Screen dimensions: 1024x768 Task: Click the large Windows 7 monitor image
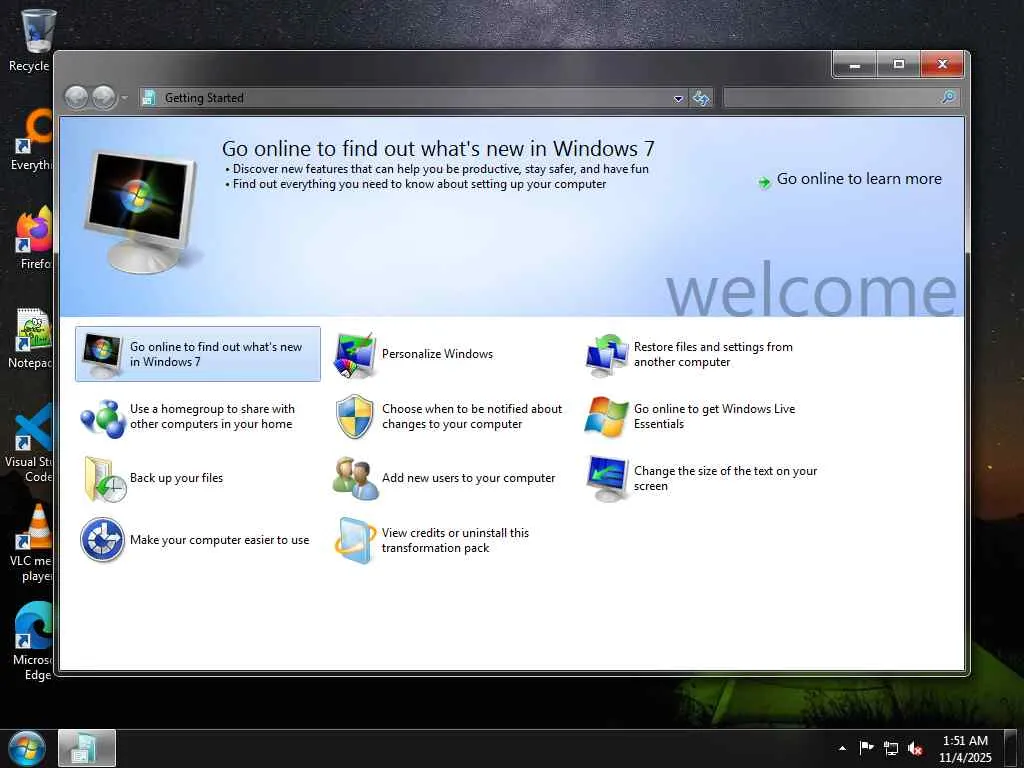click(141, 212)
